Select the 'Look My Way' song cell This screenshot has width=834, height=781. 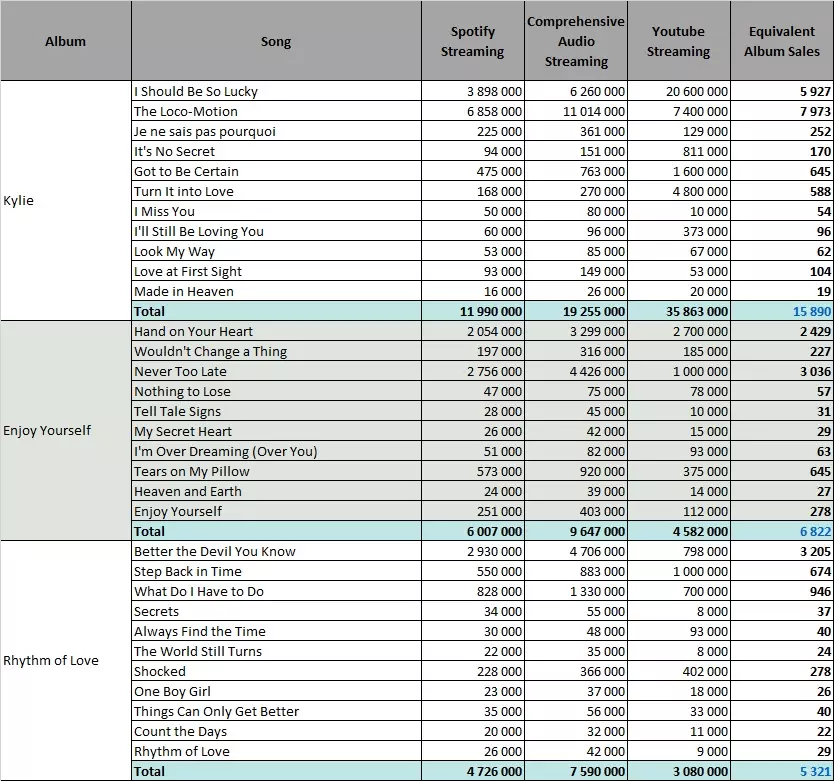[276, 251]
